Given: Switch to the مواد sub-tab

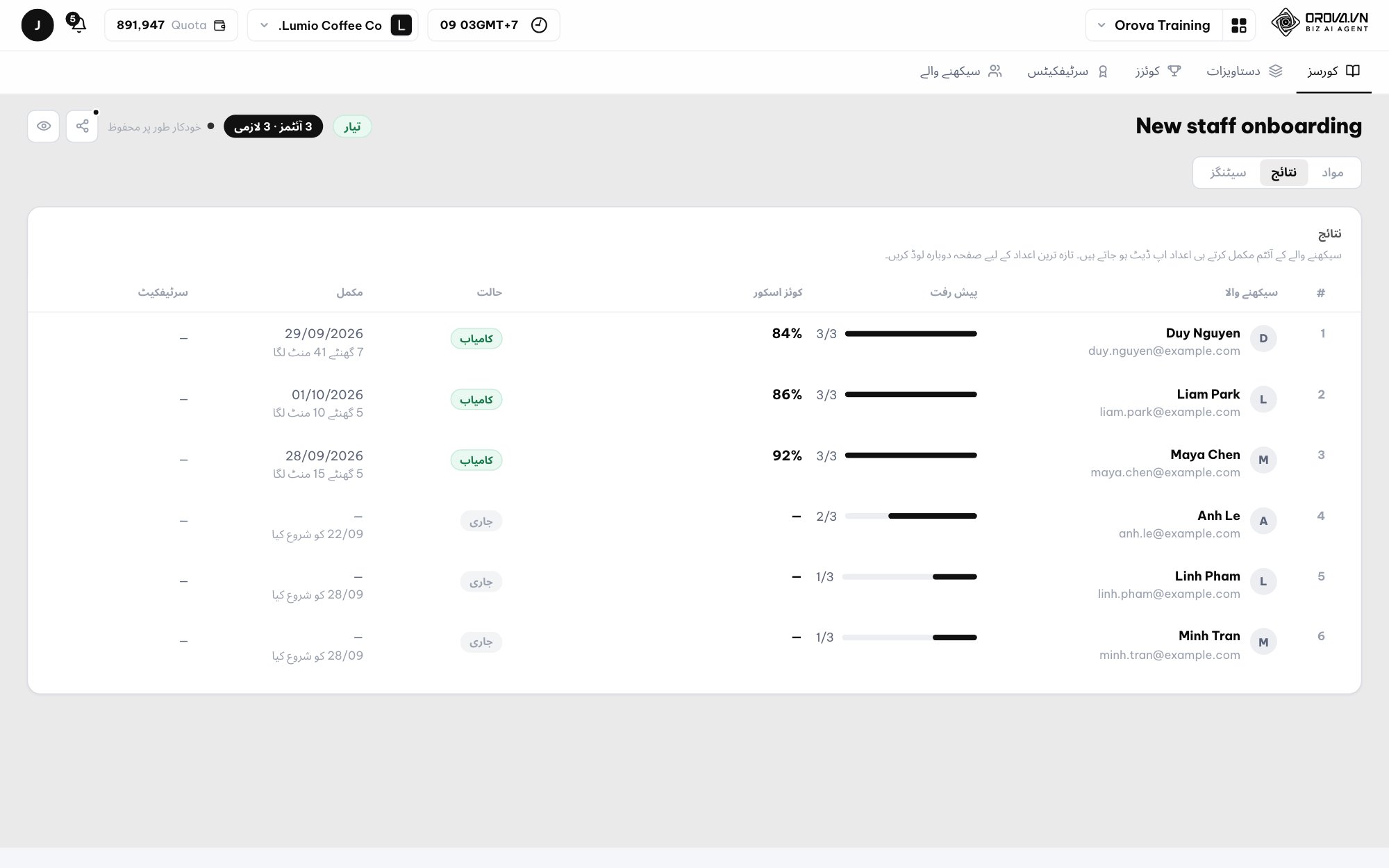Looking at the screenshot, I should pos(1332,172).
